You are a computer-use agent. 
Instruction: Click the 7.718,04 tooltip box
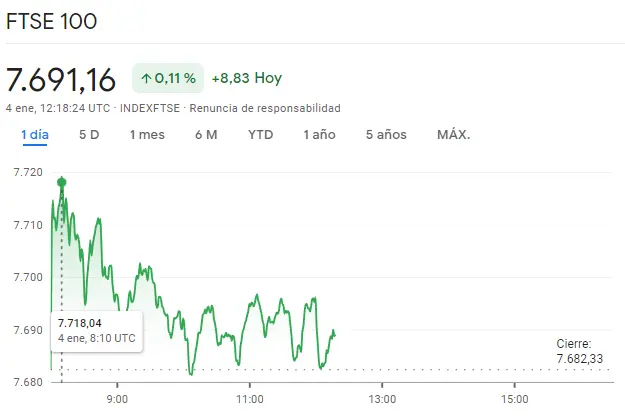coord(97,330)
